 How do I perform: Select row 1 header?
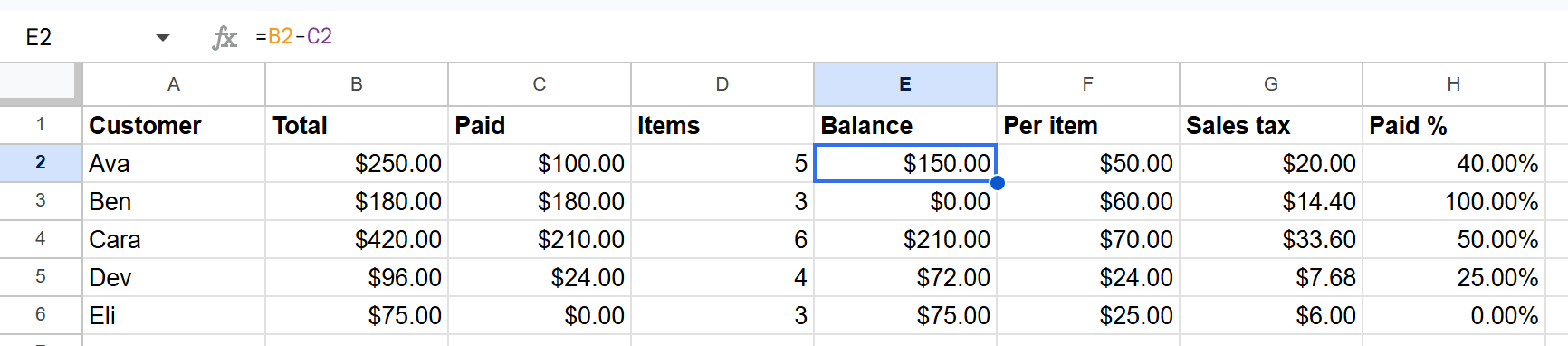(41, 125)
